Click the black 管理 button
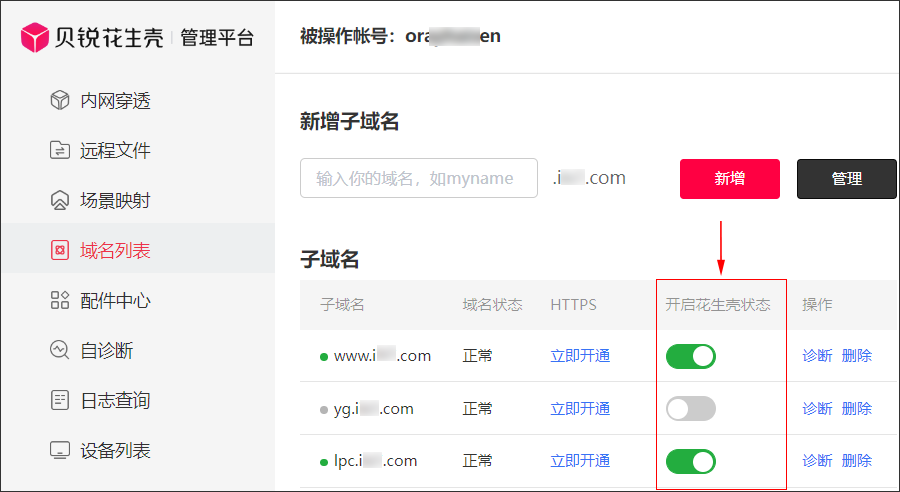 click(847, 179)
